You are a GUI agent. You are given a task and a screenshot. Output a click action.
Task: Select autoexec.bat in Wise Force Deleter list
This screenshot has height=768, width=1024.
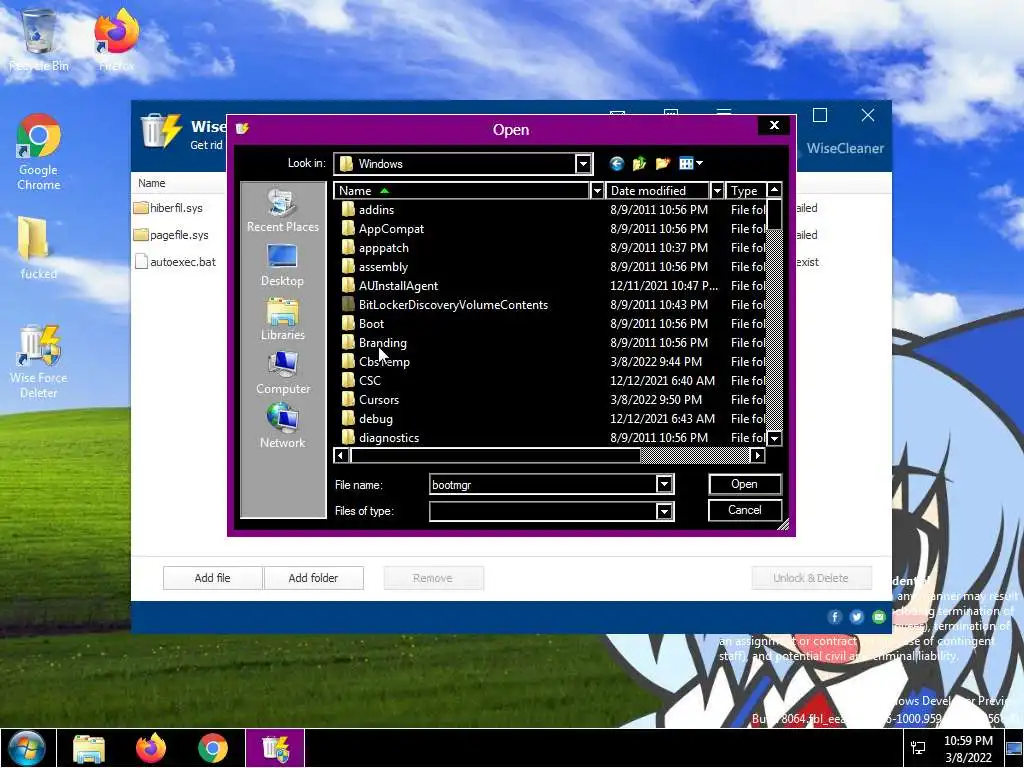point(183,262)
